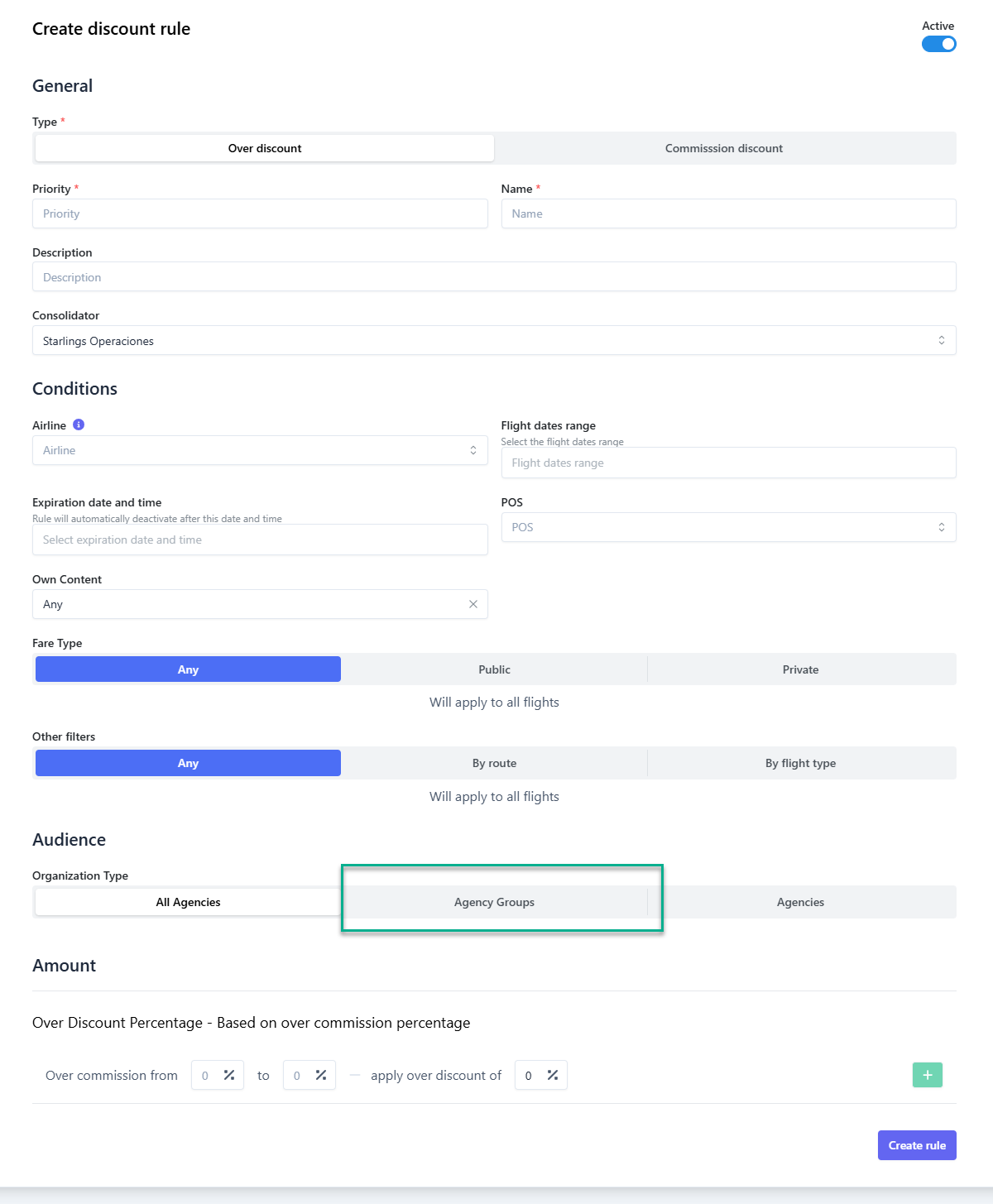Image resolution: width=993 pixels, height=1204 pixels.
Task: Switch to Commission discount type
Action: 724,148
